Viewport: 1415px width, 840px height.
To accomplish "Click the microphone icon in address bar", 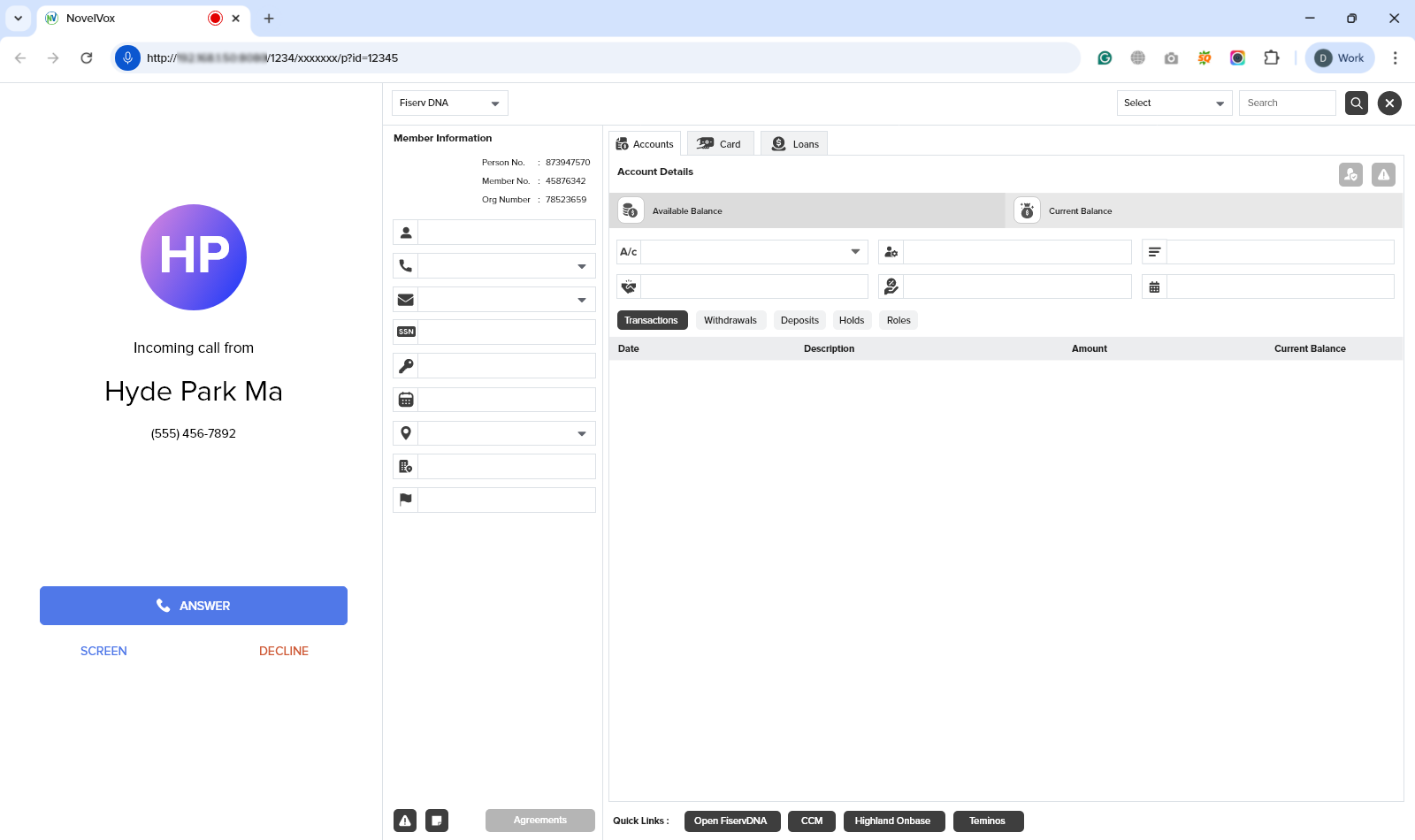I will [x=127, y=57].
